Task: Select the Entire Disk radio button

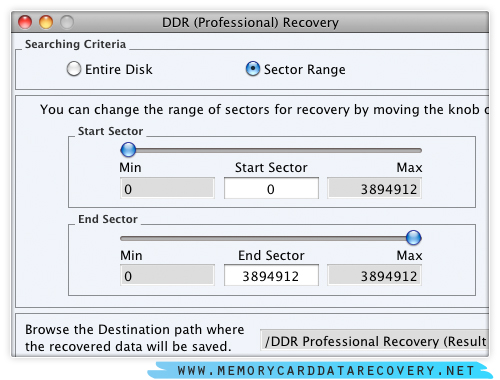Action: (74, 69)
